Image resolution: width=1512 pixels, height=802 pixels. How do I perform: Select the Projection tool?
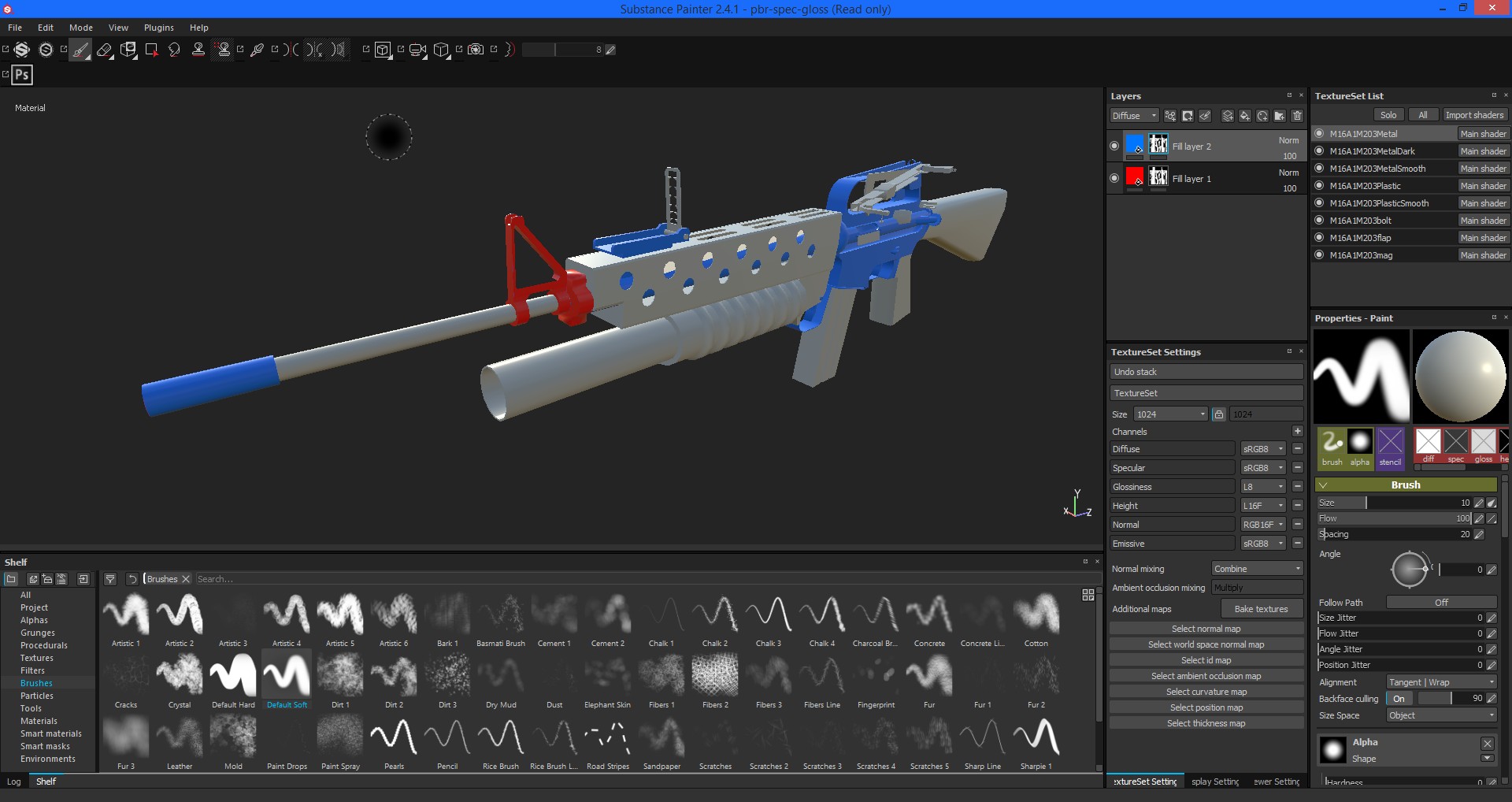128,50
